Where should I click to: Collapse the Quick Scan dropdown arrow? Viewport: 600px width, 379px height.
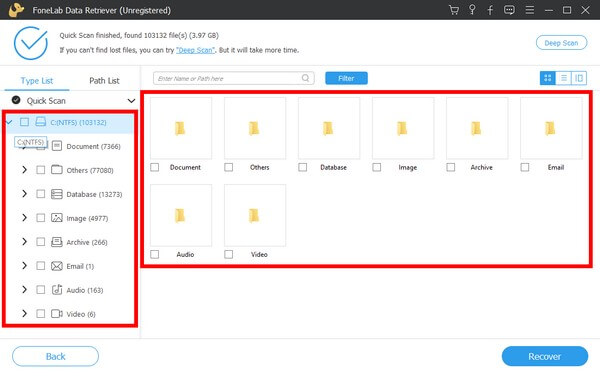click(x=131, y=101)
